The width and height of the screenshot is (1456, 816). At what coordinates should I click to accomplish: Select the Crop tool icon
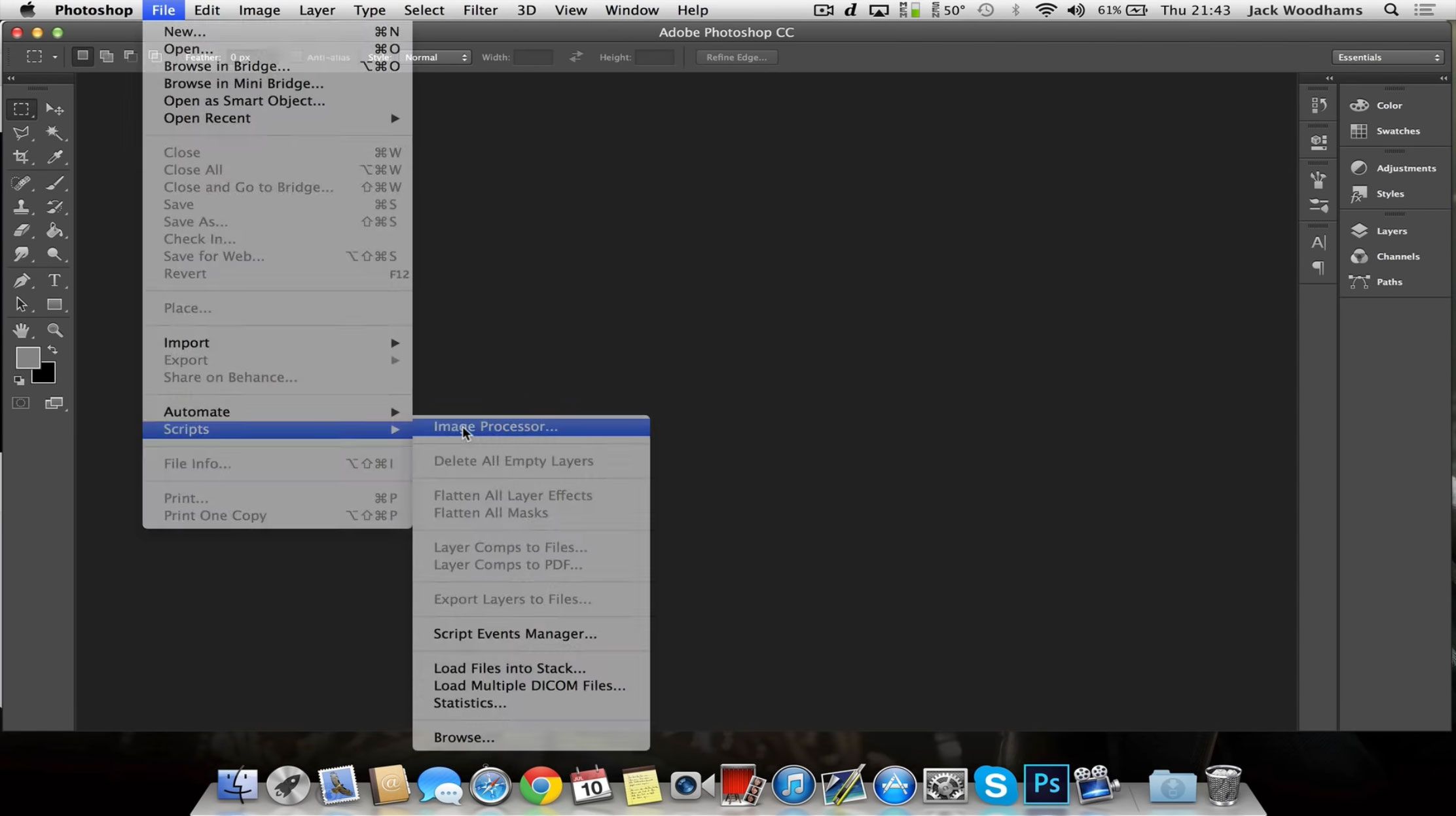[x=22, y=157]
